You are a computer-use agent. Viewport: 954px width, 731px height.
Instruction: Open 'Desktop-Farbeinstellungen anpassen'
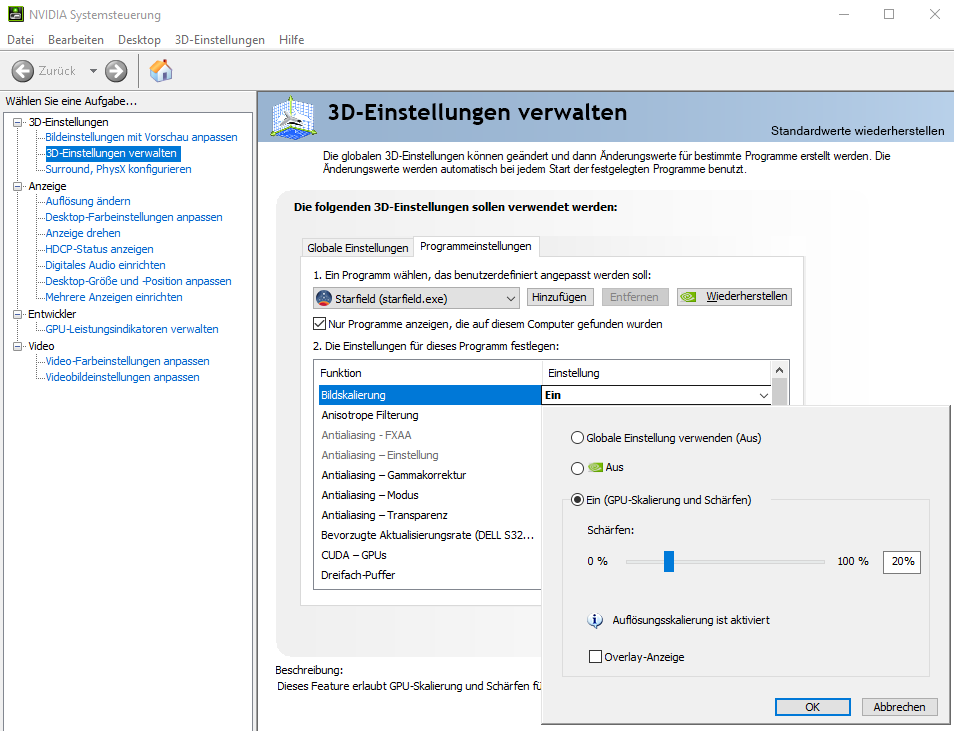point(134,217)
